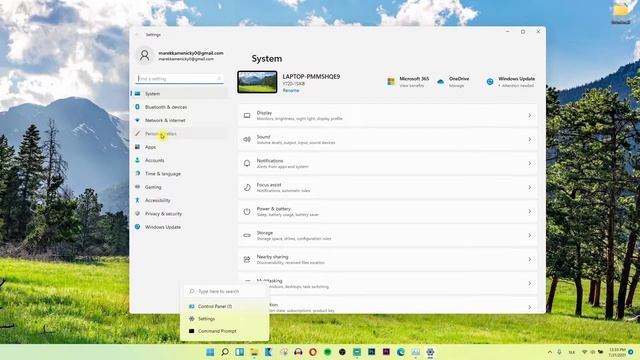Click the Sound speaker icon
640x360 pixels.
[x=247, y=140]
